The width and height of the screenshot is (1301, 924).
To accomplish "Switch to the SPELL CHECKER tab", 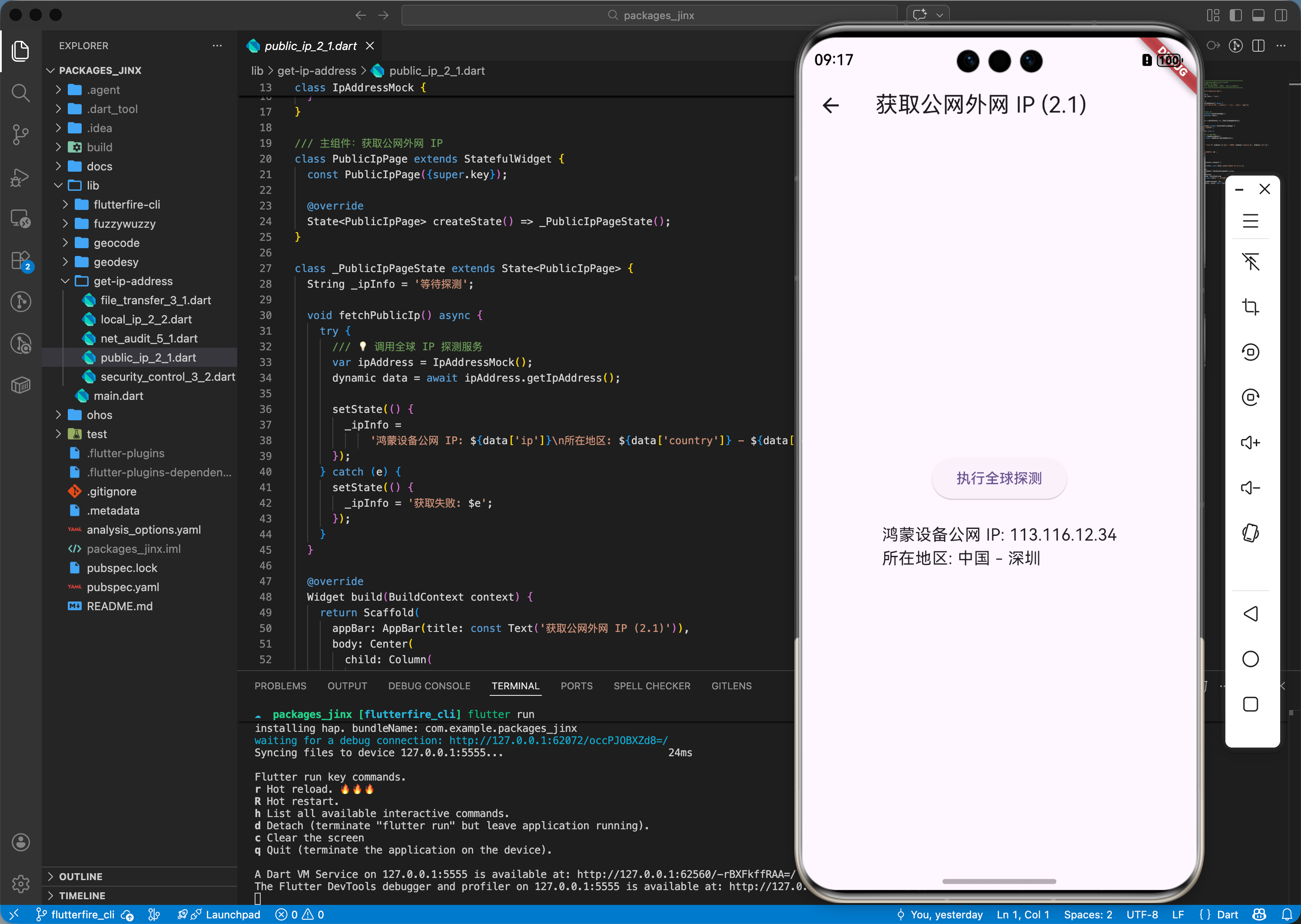I will [x=651, y=685].
